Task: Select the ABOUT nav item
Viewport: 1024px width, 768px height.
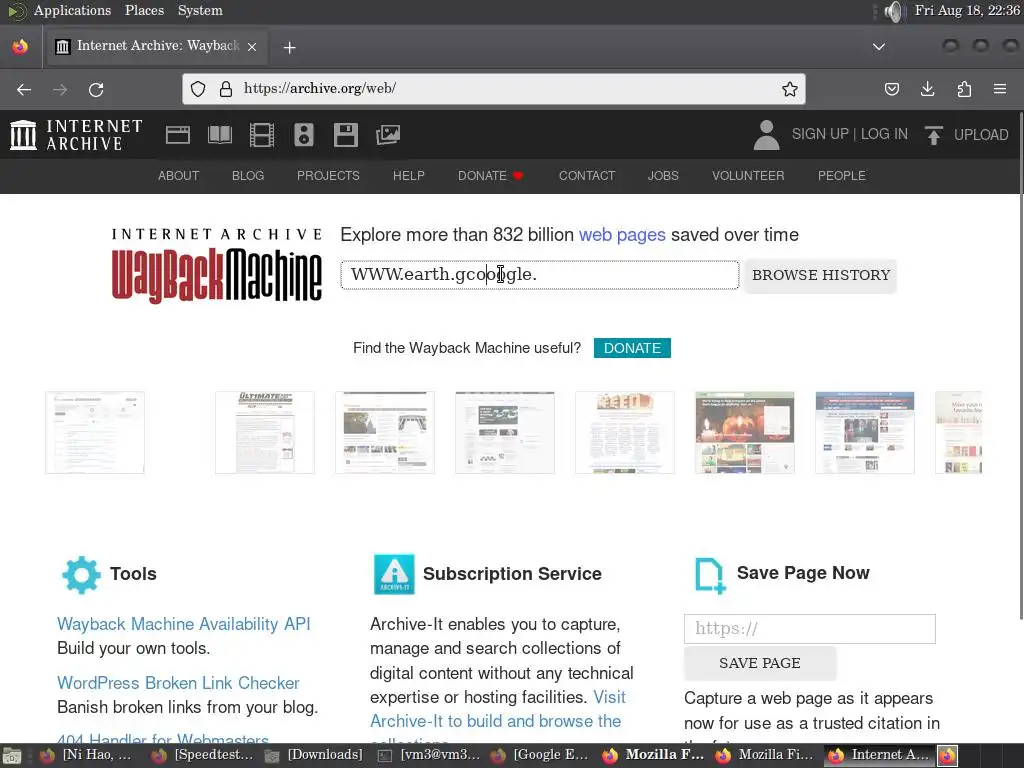Action: tap(178, 176)
